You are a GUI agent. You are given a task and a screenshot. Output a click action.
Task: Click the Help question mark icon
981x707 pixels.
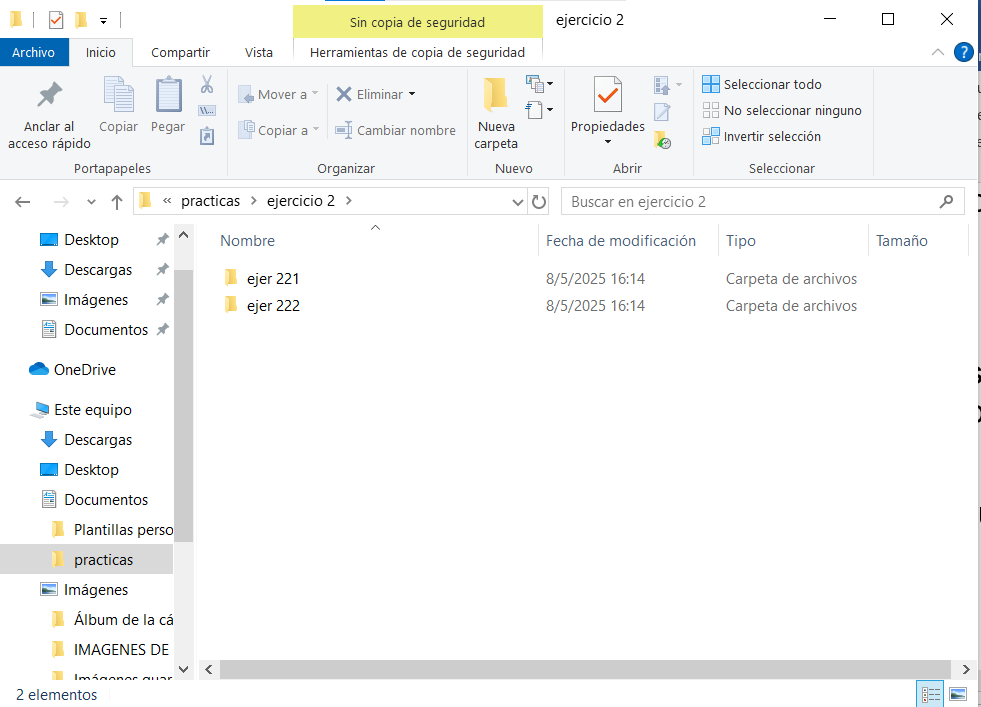[964, 53]
